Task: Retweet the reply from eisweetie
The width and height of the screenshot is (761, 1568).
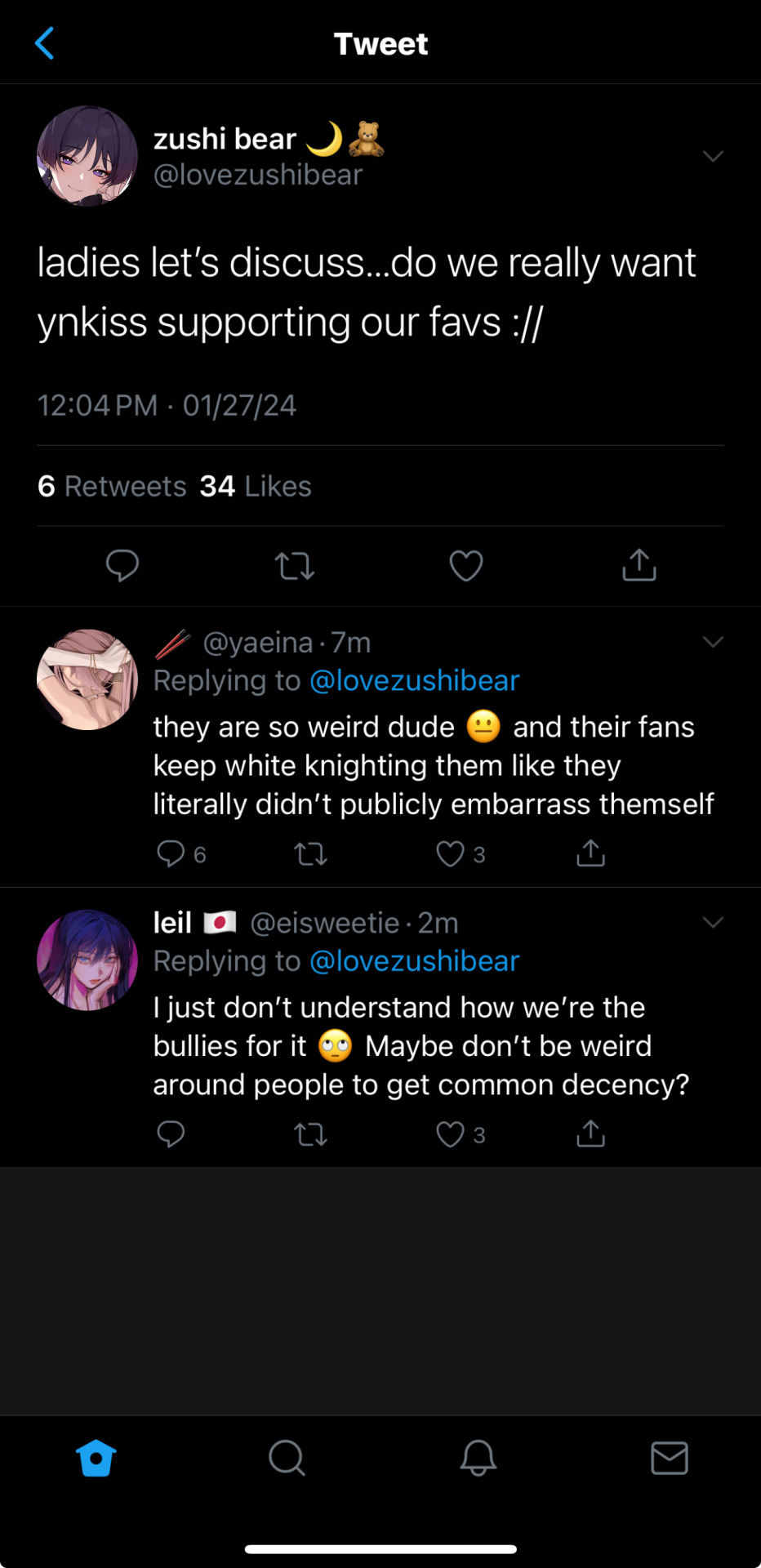Action: 310,1134
